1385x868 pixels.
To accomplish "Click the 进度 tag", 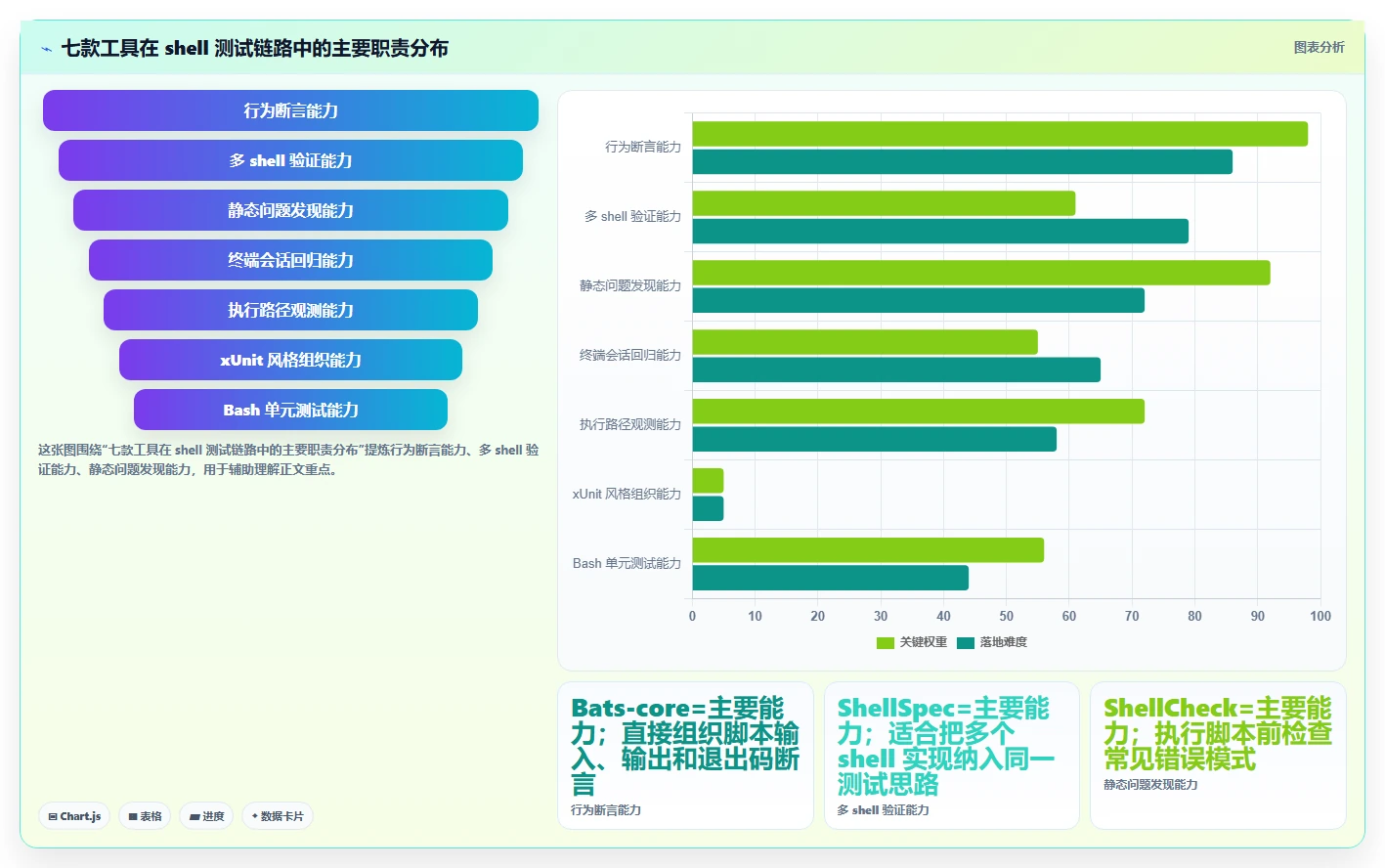I will point(206,816).
